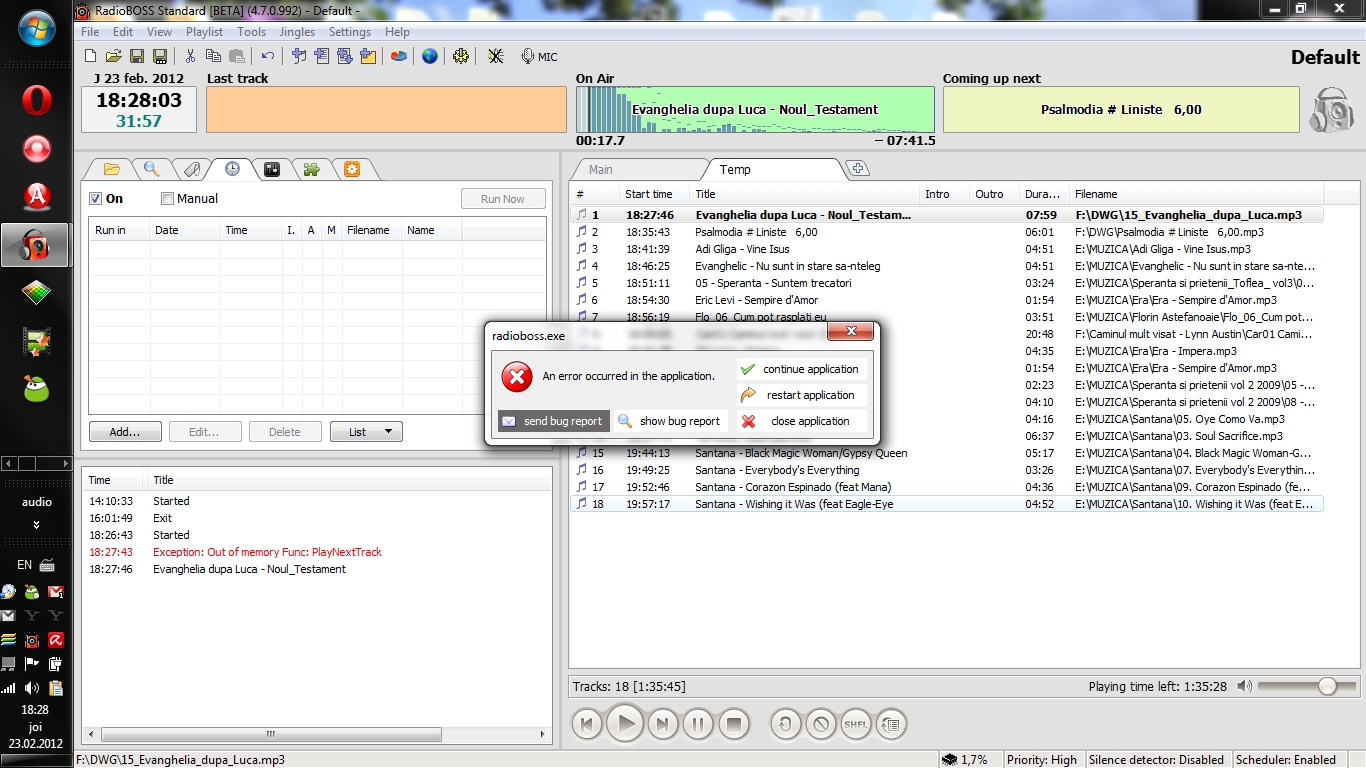Start playback with the Play button
The width and height of the screenshot is (1366, 768).
pos(625,723)
